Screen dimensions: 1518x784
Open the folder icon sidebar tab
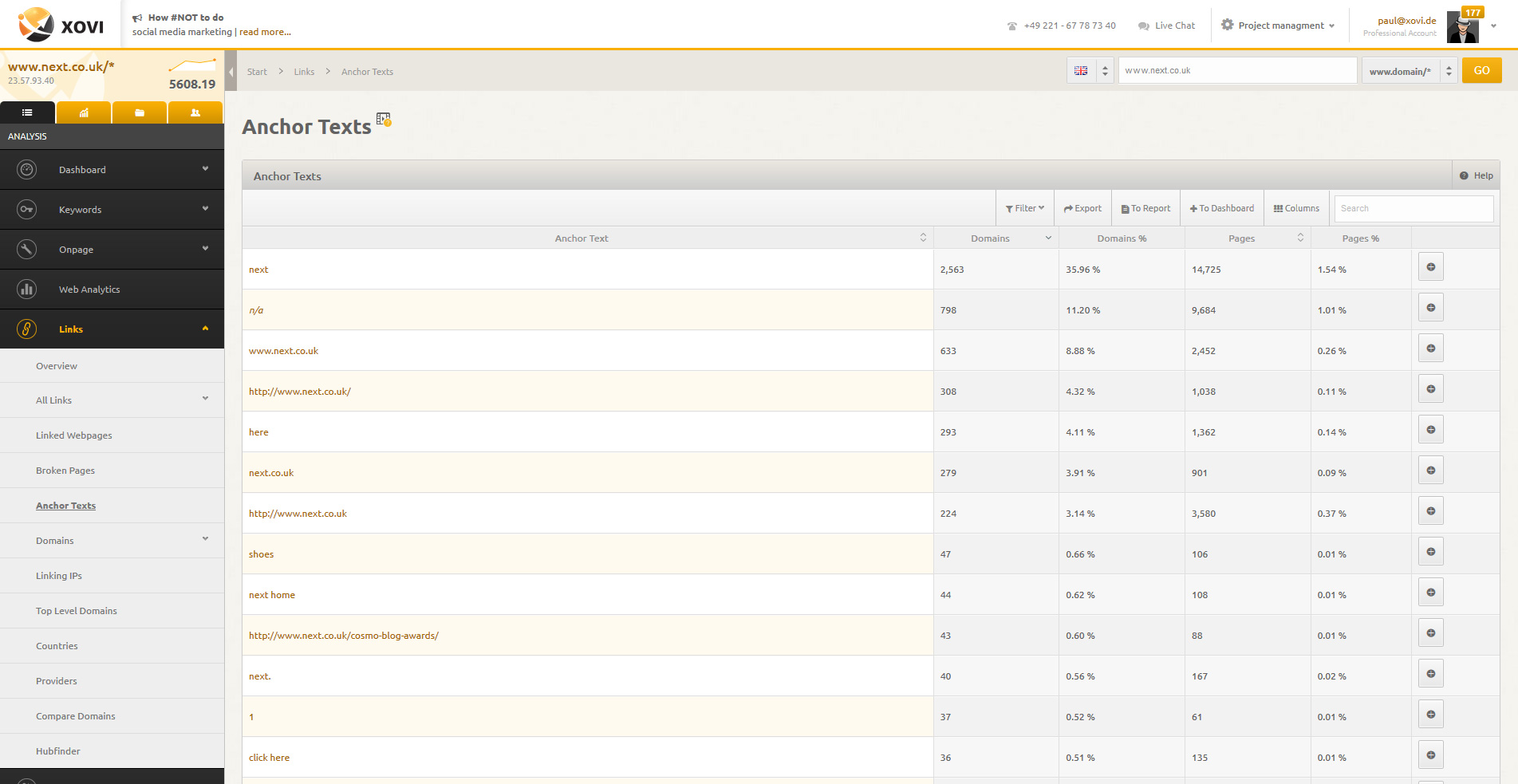[x=140, y=113]
